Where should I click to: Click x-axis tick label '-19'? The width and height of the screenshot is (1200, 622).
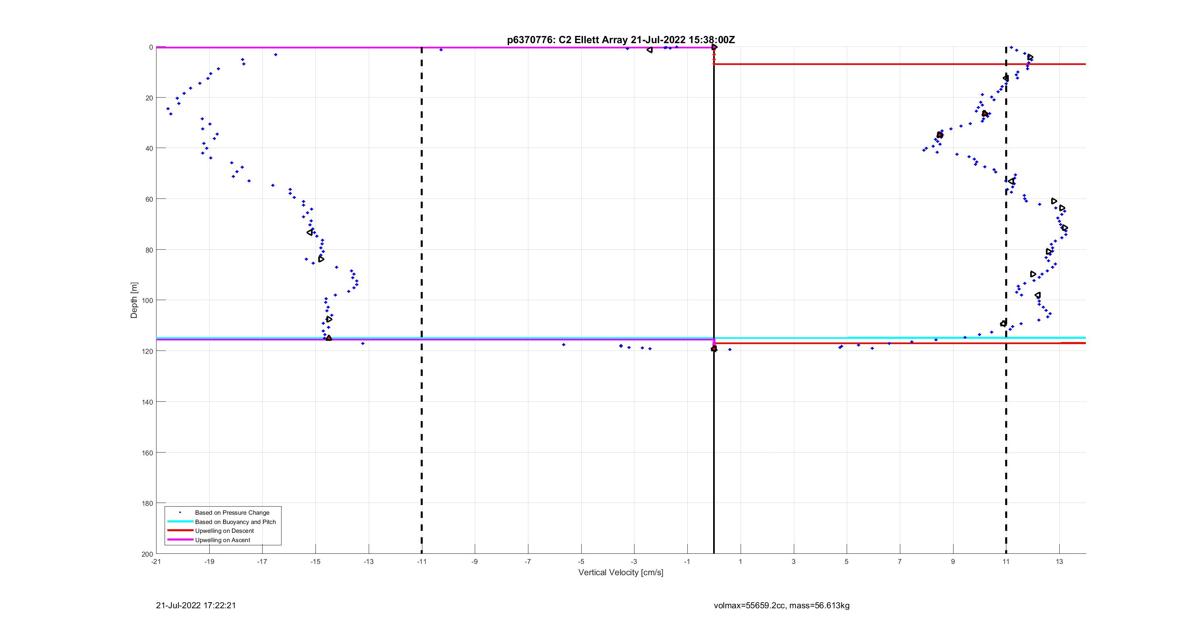pyautogui.click(x=209, y=561)
